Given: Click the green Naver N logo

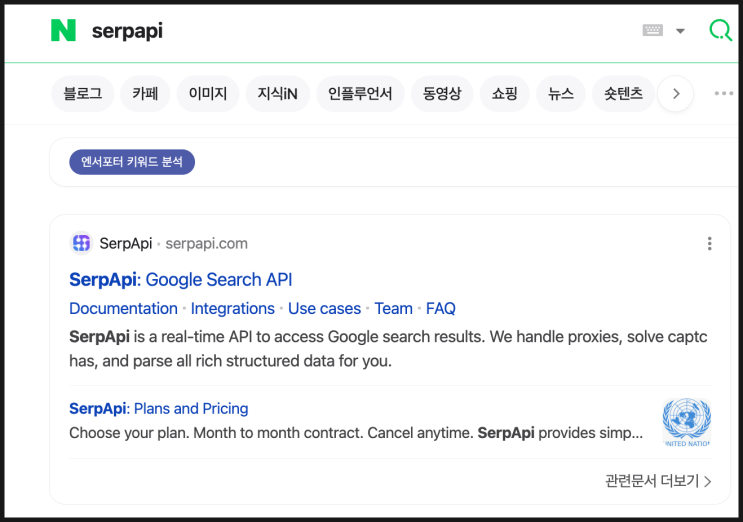Looking at the screenshot, I should tap(63, 30).
